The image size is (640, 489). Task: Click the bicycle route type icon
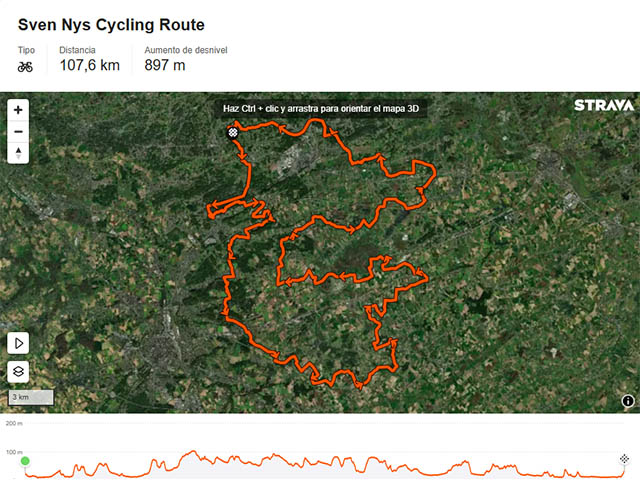coord(26,67)
